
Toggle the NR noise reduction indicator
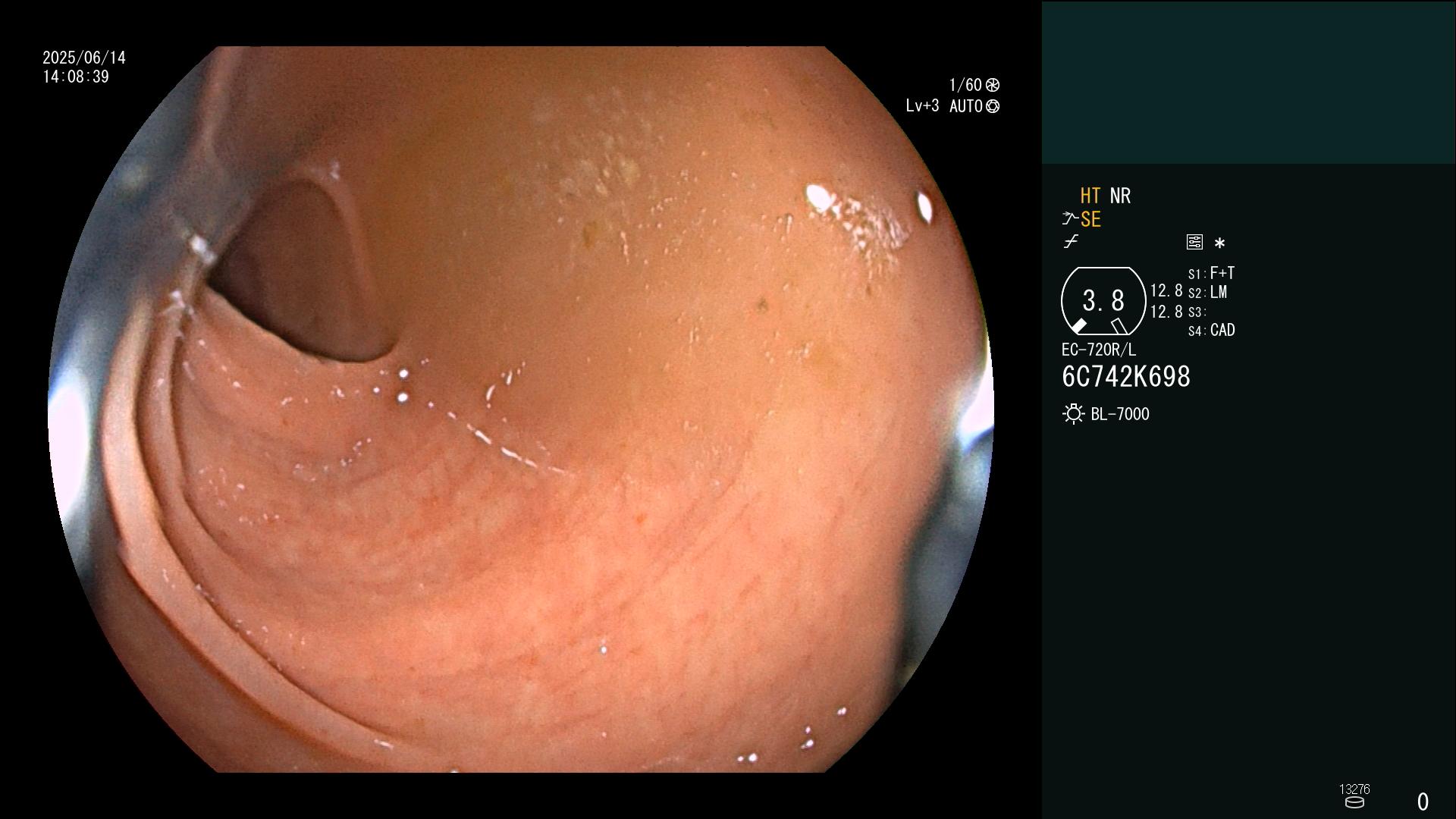(1120, 196)
